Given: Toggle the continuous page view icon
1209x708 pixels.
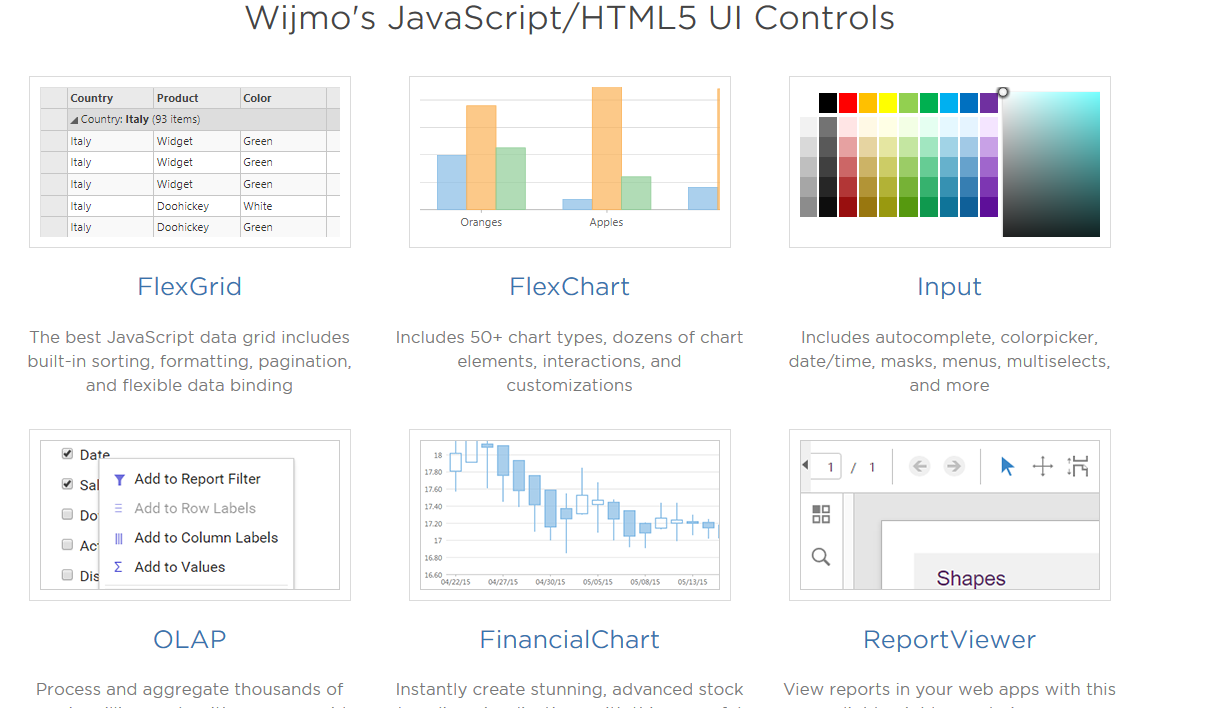Looking at the screenshot, I should pyautogui.click(x=1077, y=466).
